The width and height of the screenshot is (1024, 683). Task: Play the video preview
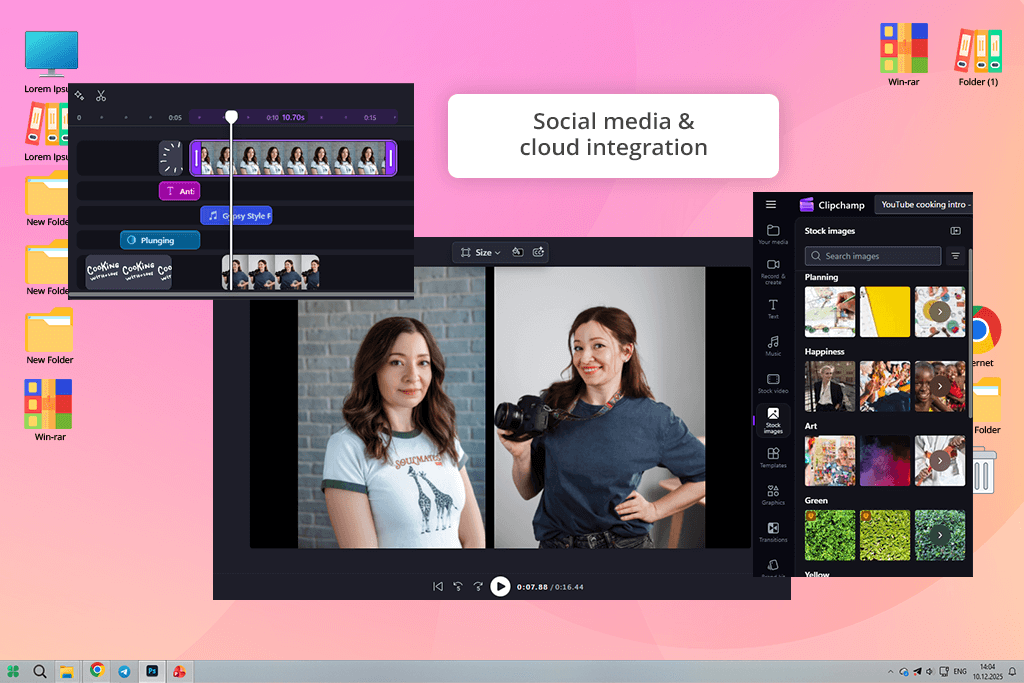500,586
